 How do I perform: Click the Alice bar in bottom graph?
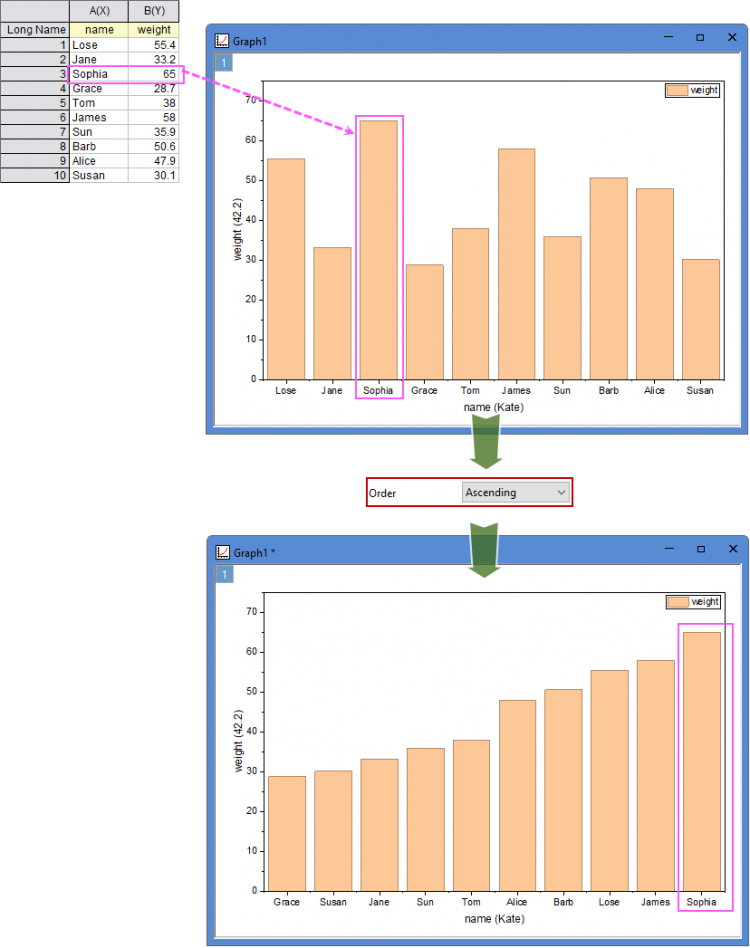point(517,796)
